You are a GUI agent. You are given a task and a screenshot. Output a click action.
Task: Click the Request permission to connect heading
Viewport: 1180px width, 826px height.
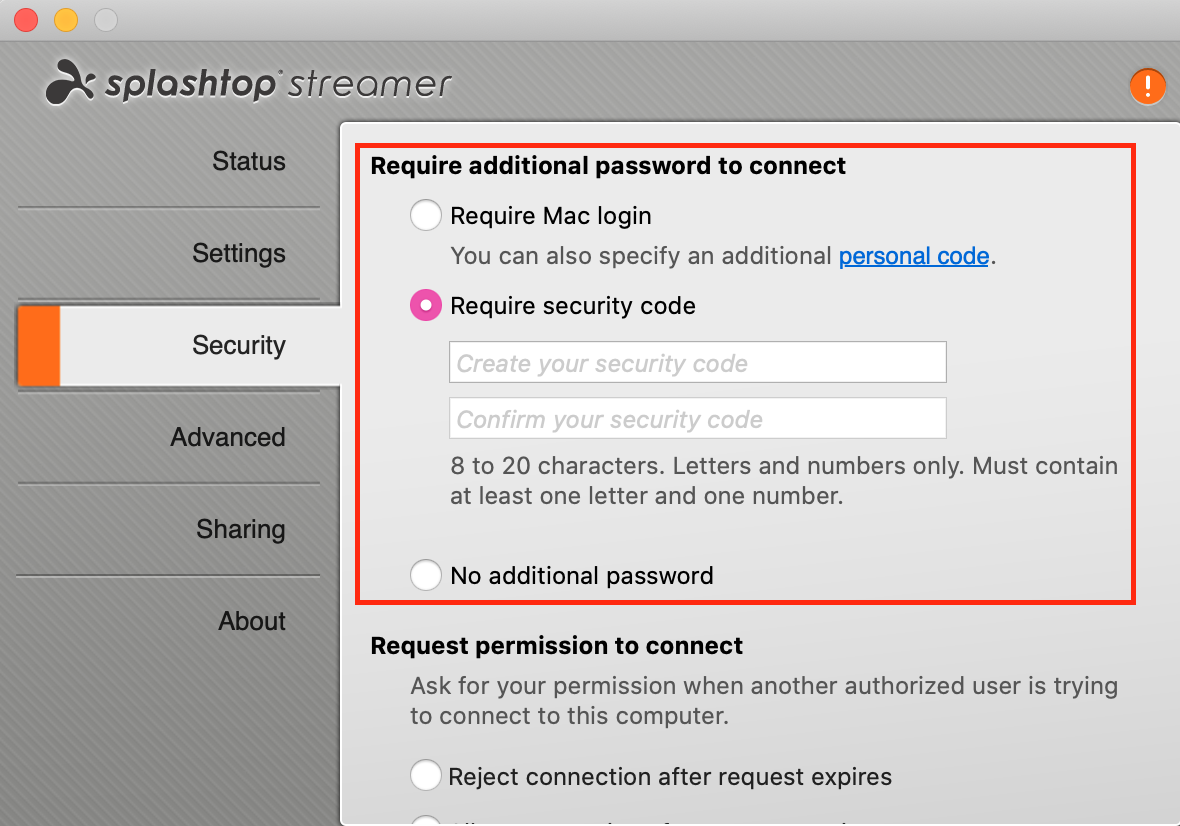pos(556,646)
